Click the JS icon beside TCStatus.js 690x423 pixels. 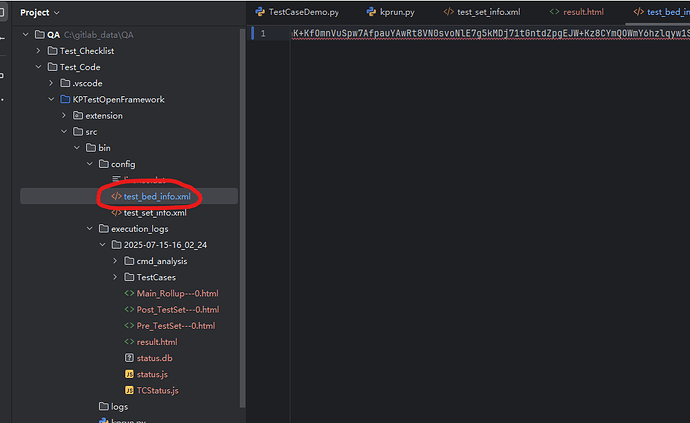pyautogui.click(x=129, y=390)
